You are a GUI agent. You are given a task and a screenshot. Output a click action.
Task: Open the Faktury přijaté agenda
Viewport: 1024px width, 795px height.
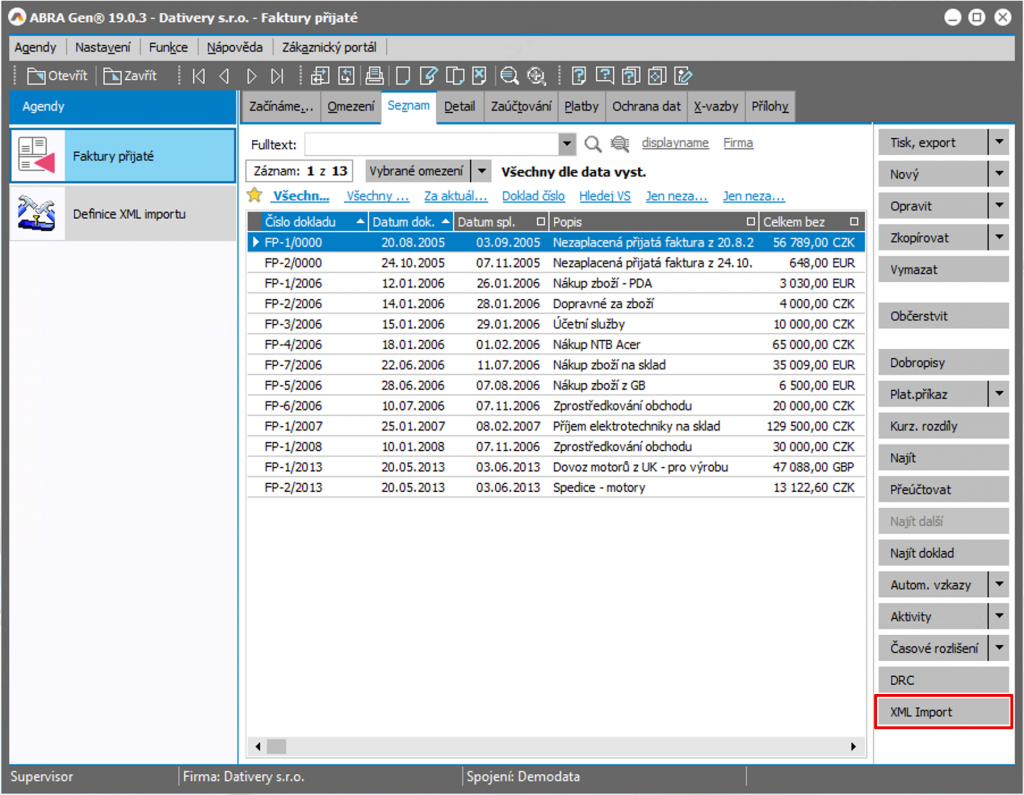(123, 156)
